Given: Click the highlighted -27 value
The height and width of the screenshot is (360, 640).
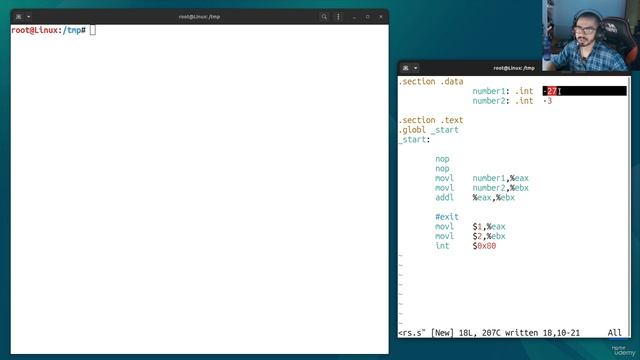Looking at the screenshot, I should click(x=550, y=91).
